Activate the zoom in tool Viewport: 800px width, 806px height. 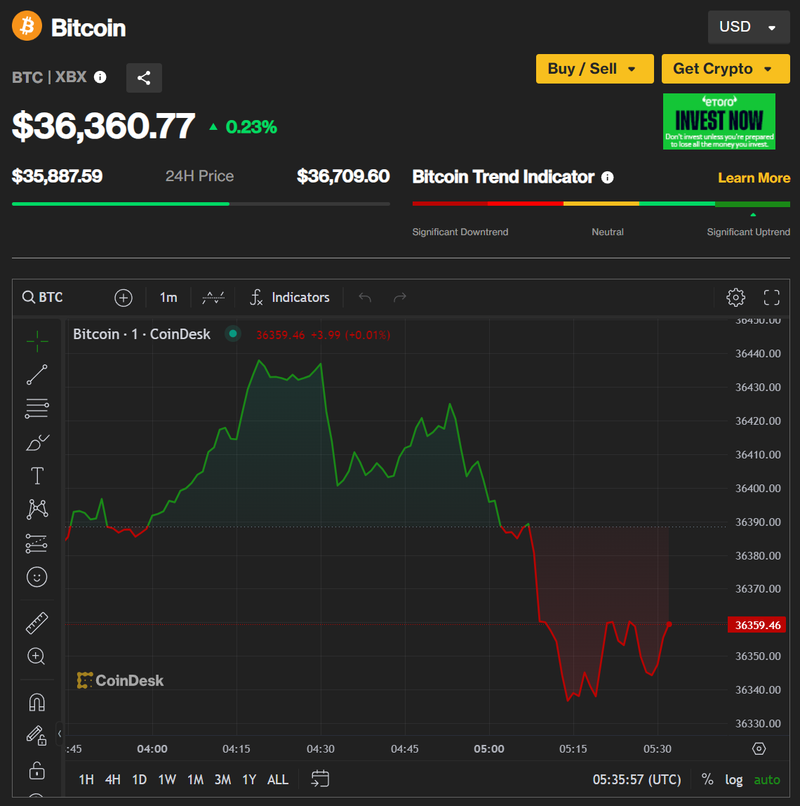click(x=37, y=656)
